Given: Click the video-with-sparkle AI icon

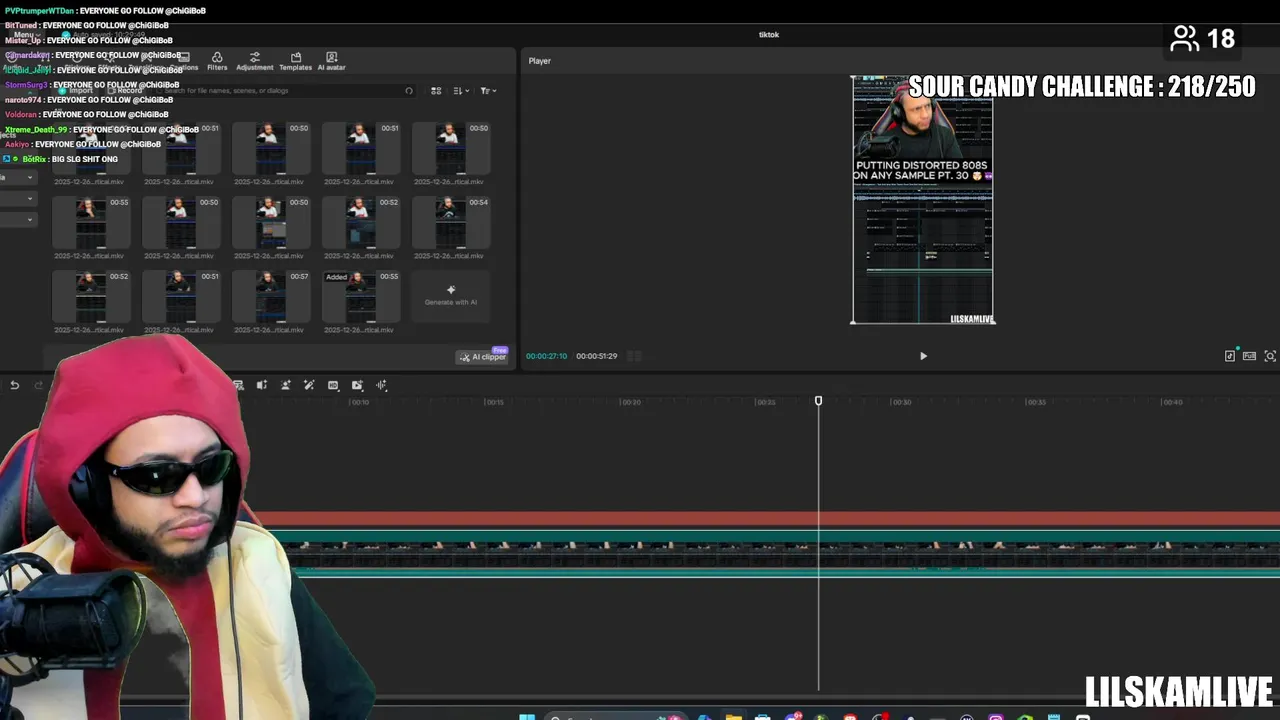Looking at the screenshot, I should point(357,385).
